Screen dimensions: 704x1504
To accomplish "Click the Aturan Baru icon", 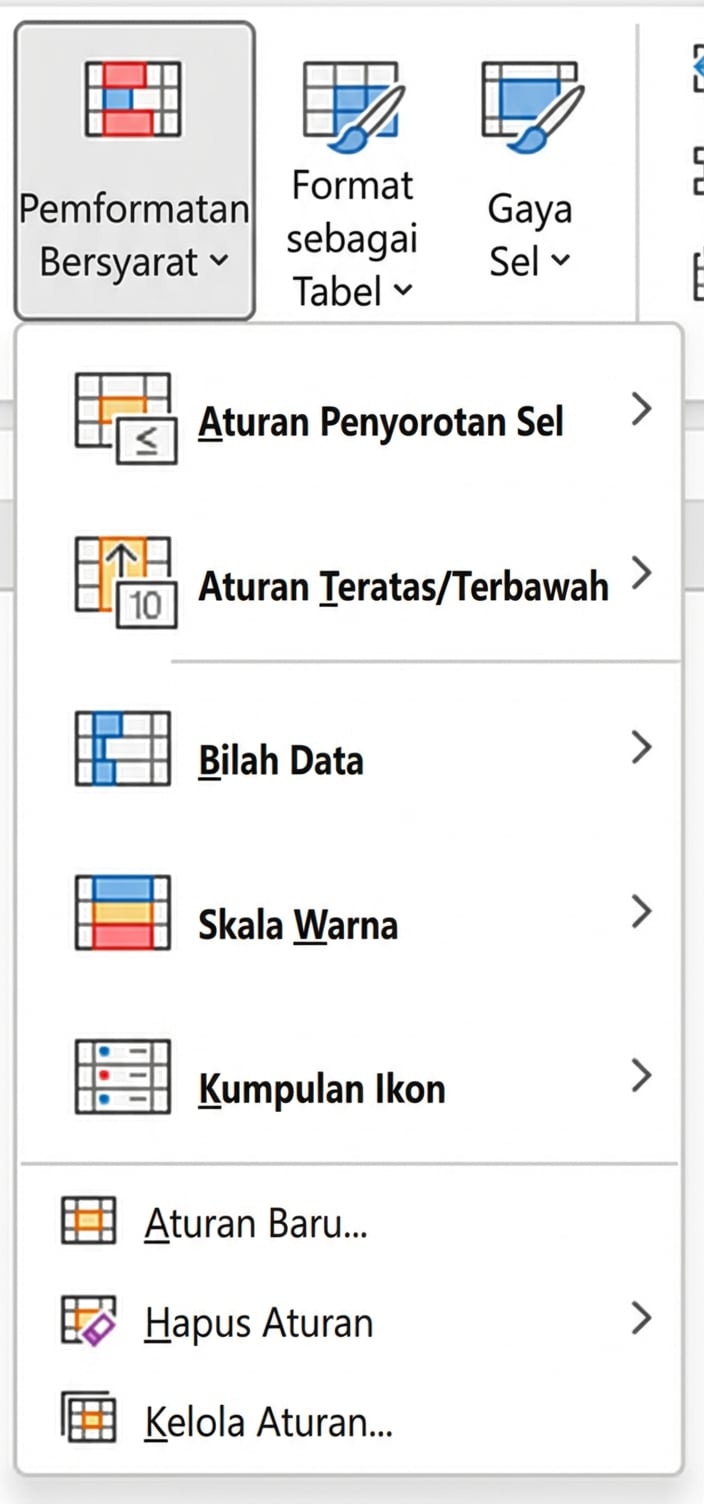I will (x=88, y=1221).
